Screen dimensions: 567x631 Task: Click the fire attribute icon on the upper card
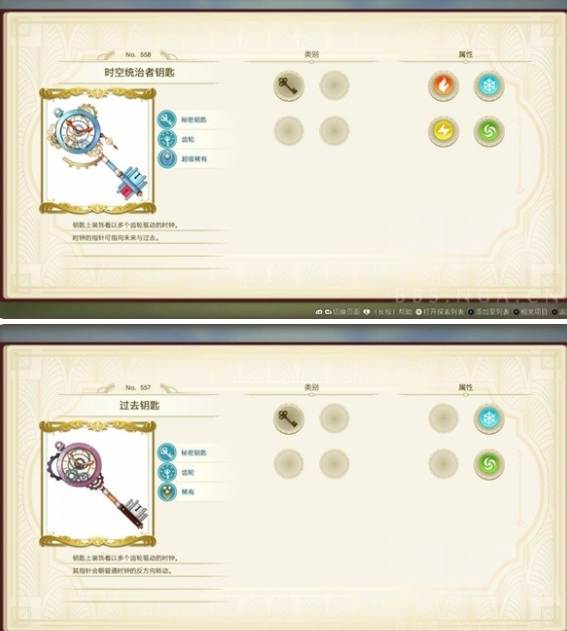tap(443, 86)
